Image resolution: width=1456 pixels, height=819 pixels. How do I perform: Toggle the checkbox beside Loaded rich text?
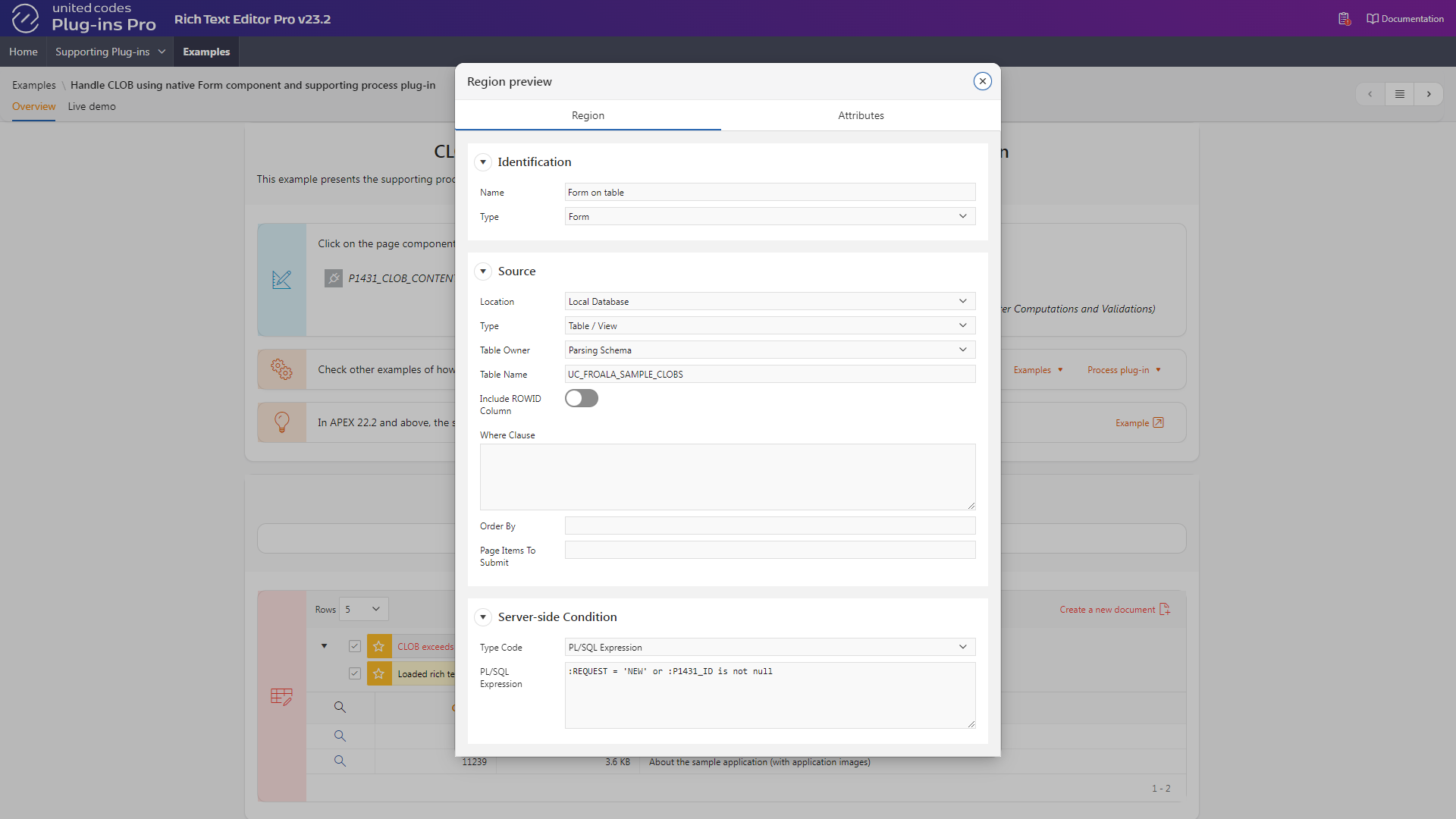(x=354, y=673)
